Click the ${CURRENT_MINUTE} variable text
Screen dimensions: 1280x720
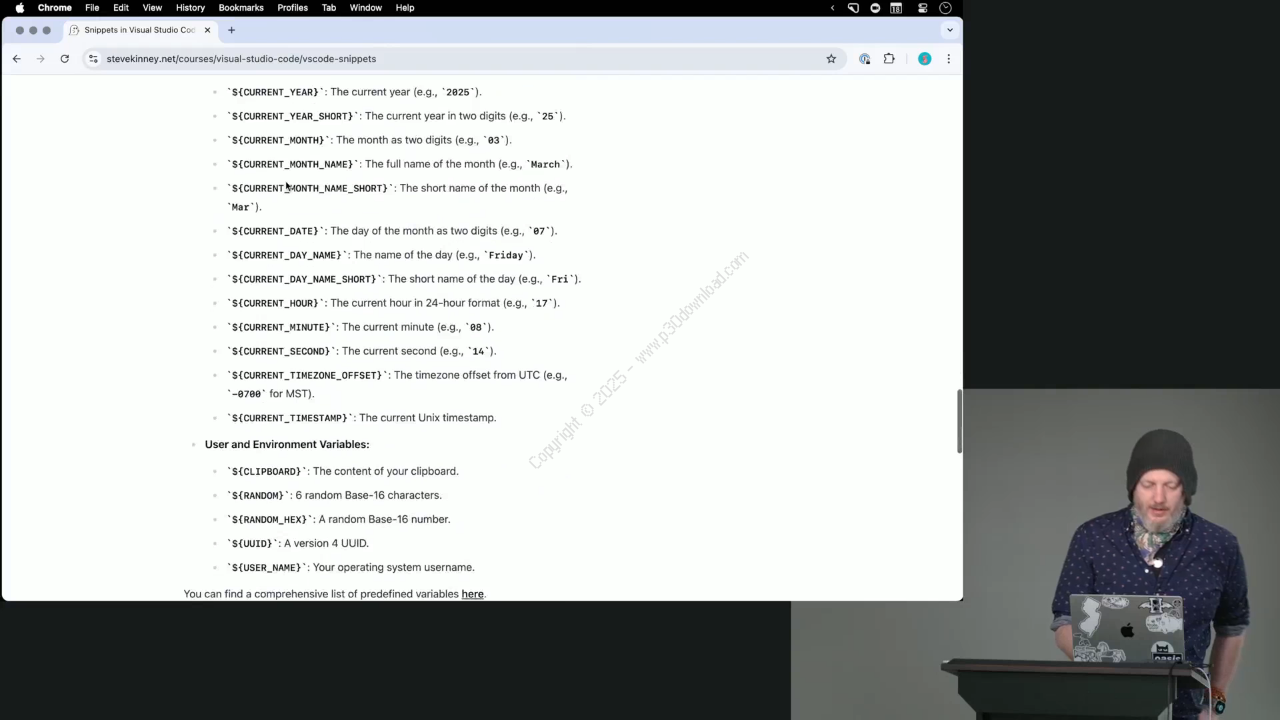pyautogui.click(x=281, y=327)
